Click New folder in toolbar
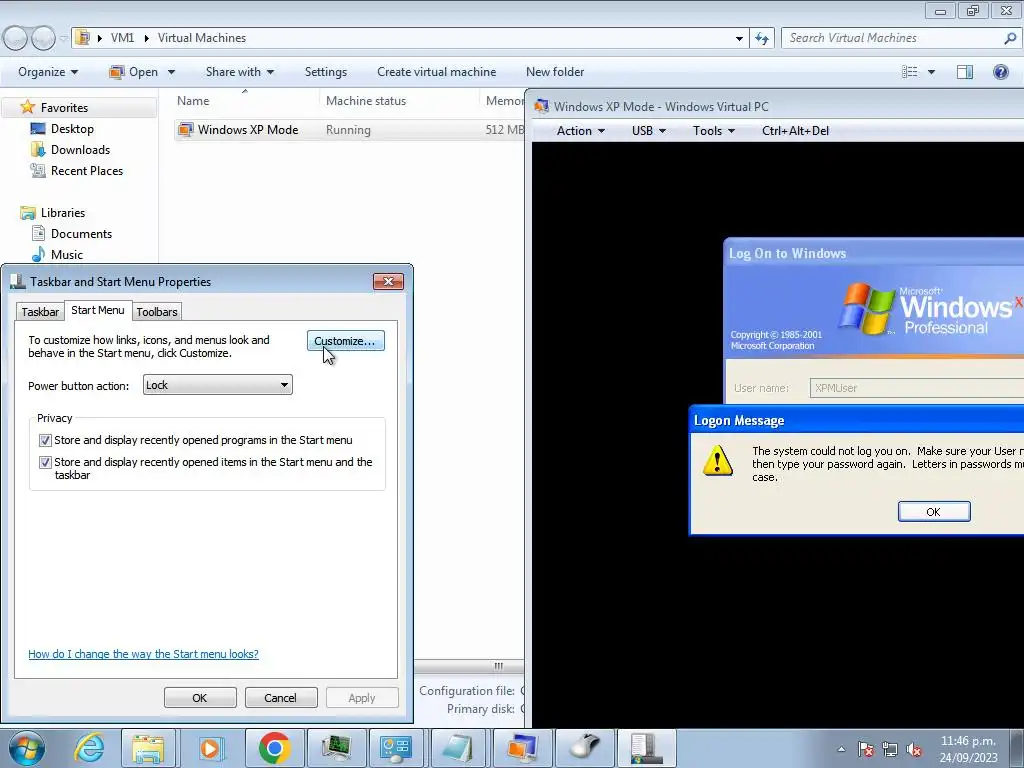Viewport: 1024px width, 768px height. coord(555,72)
